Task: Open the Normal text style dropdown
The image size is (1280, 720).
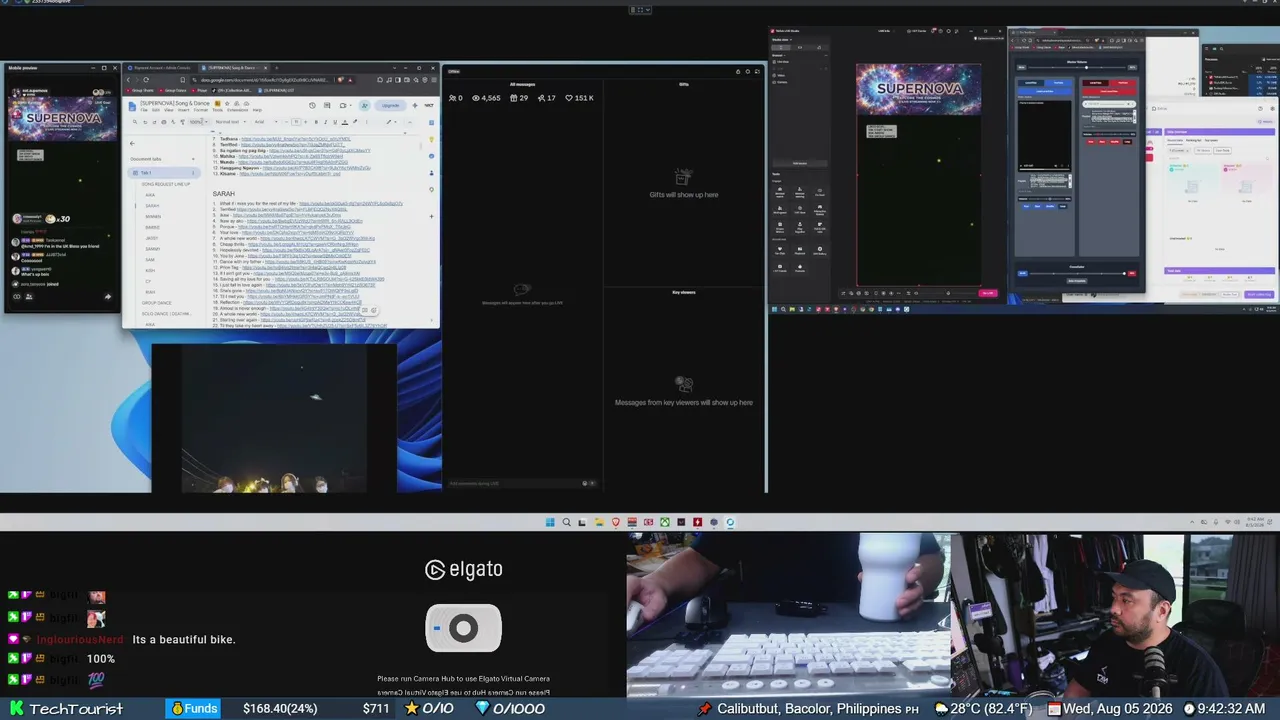Action: pos(229,122)
